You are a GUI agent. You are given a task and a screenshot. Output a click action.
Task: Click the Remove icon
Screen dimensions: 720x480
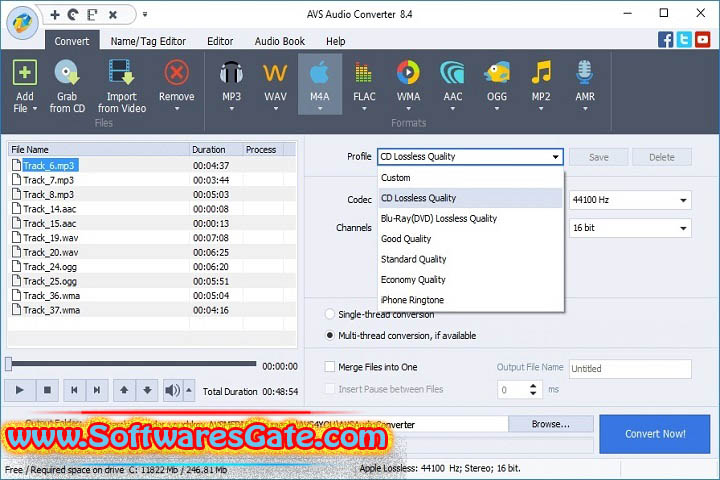[x=176, y=73]
